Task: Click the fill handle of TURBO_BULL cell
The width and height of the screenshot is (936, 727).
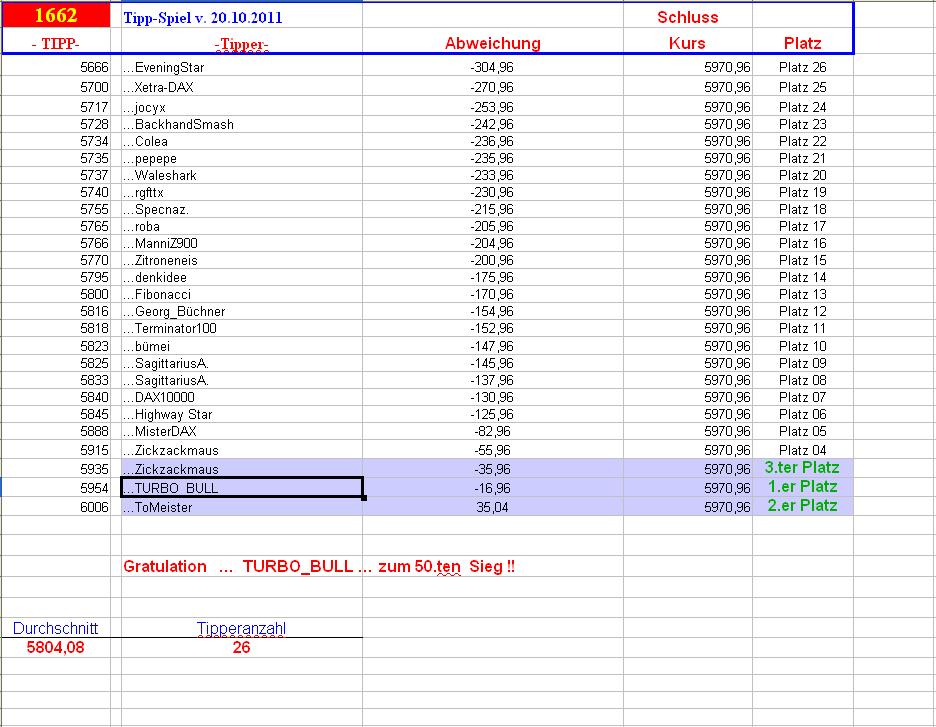Action: (x=364, y=498)
